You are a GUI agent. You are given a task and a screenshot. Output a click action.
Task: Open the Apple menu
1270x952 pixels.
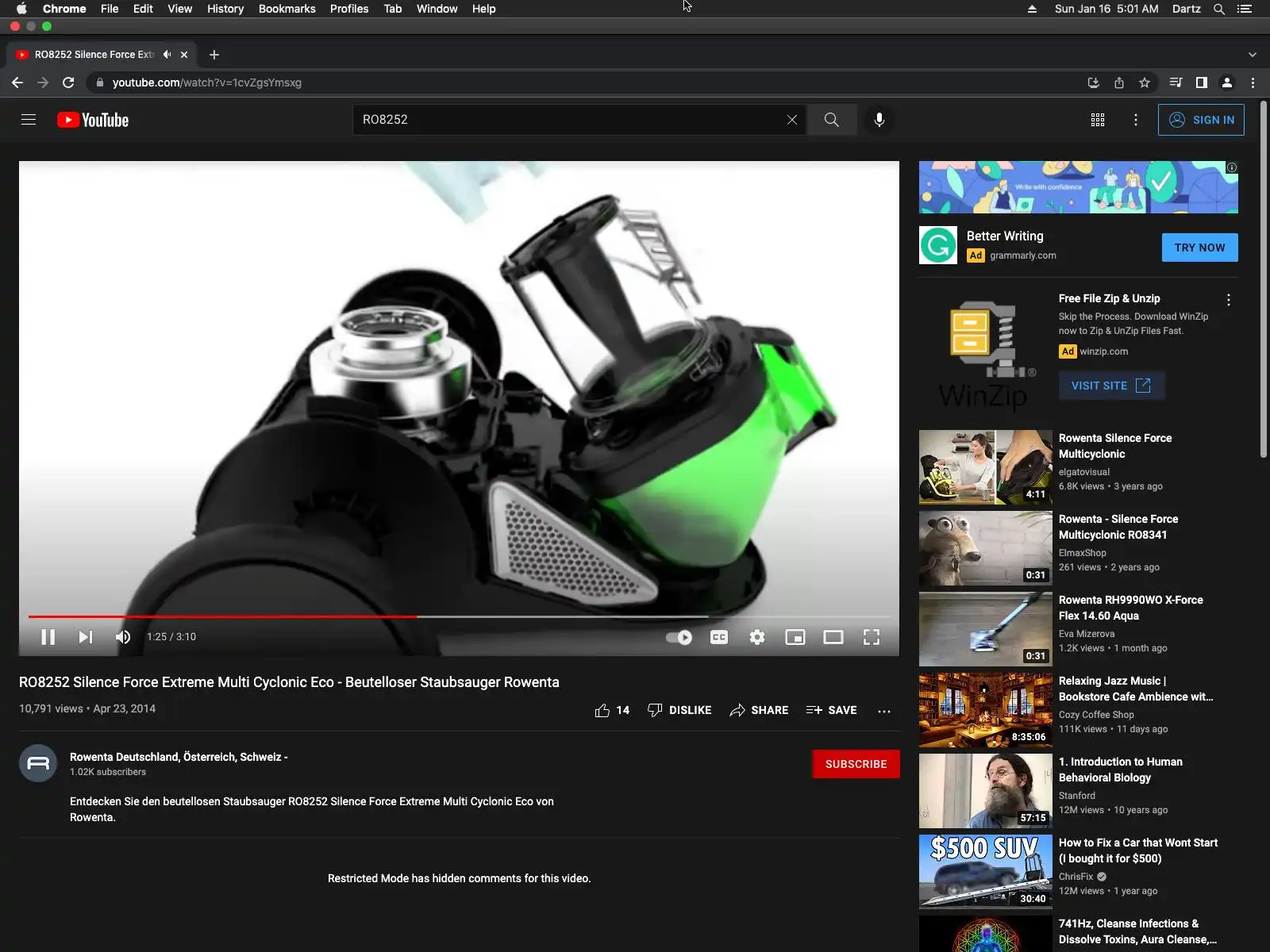pyautogui.click(x=21, y=9)
